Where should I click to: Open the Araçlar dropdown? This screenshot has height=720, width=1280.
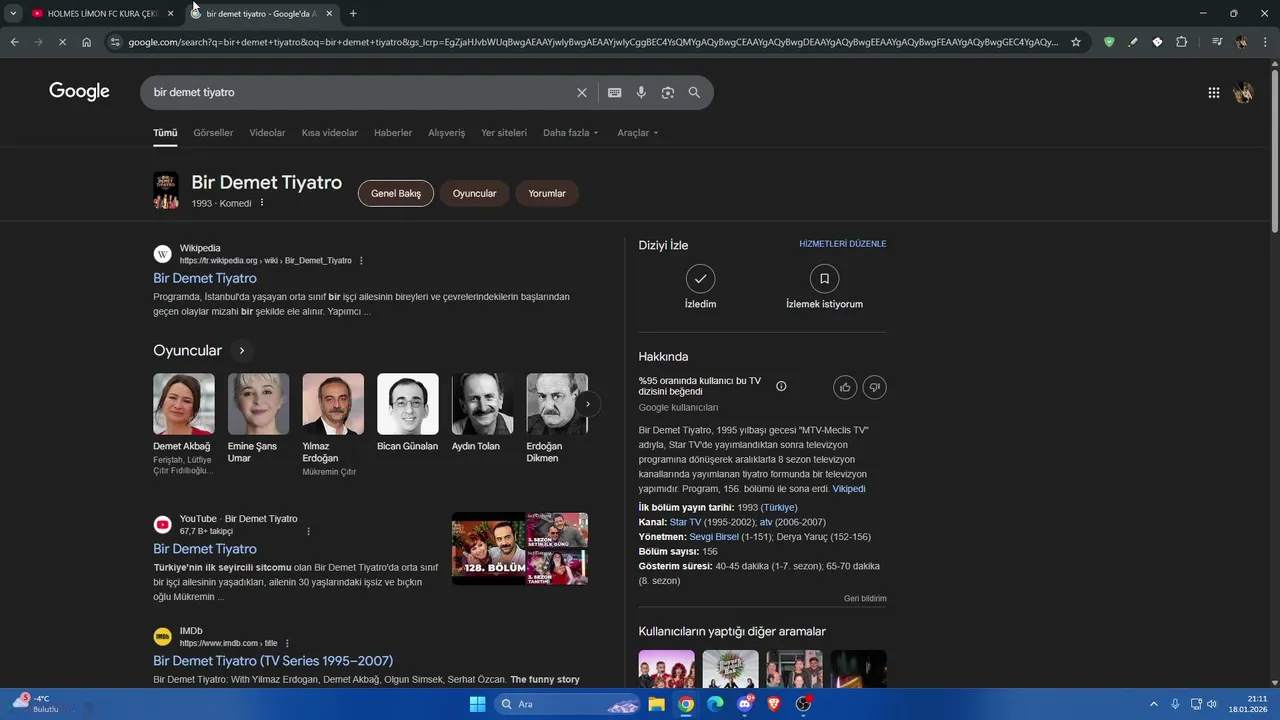pos(638,133)
